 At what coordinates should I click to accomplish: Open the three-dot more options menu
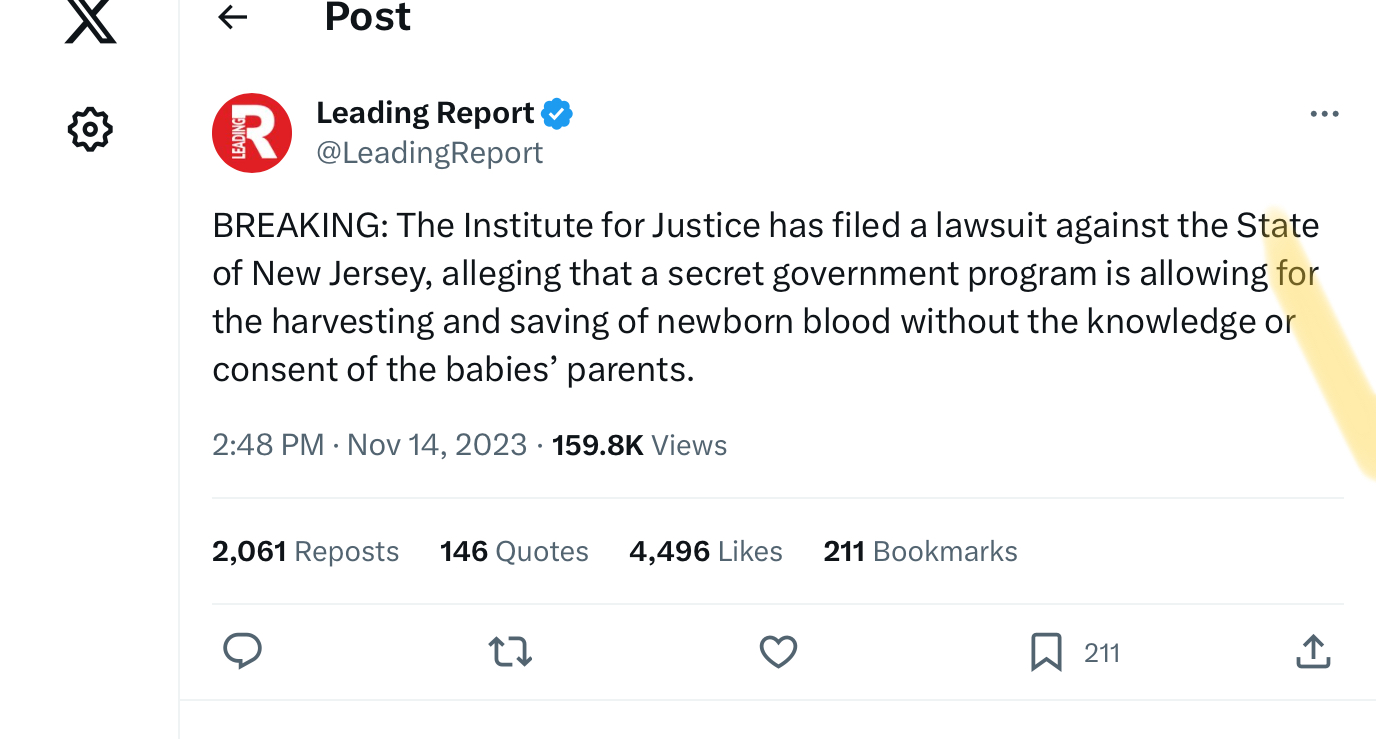click(1324, 114)
